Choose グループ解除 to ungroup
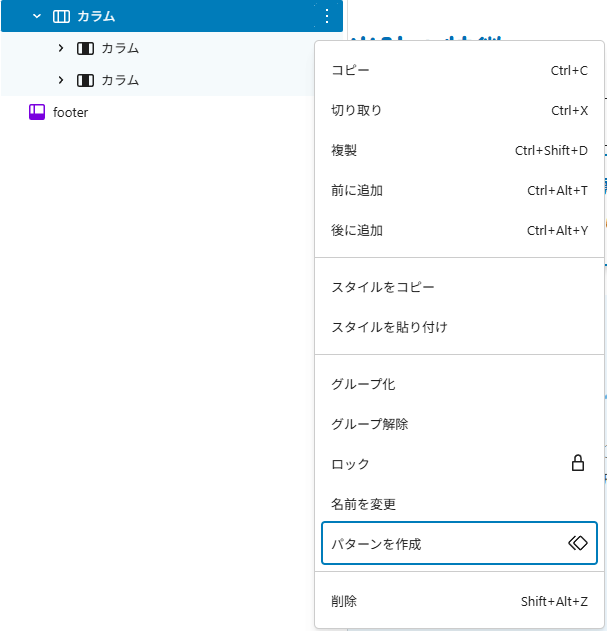Image resolution: width=607 pixels, height=631 pixels. (x=459, y=424)
